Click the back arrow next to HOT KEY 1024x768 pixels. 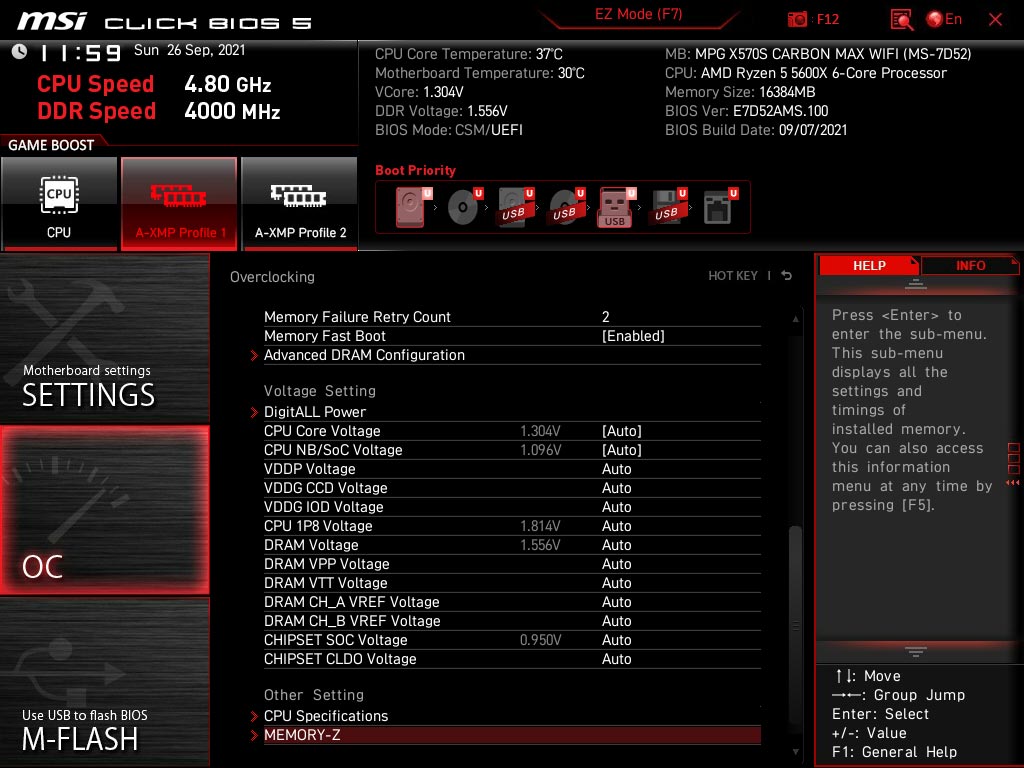787,276
